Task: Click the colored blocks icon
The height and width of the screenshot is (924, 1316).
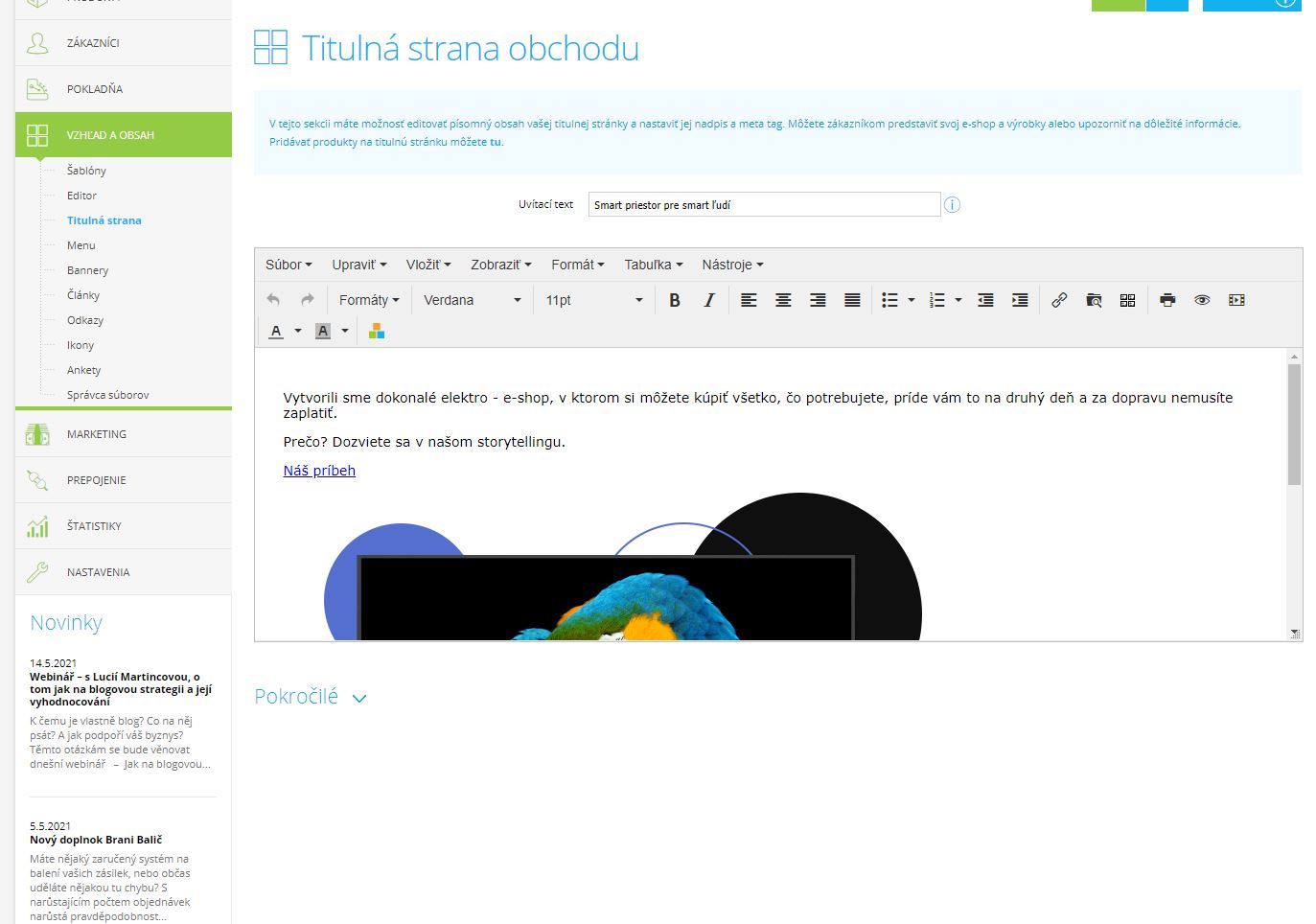Action: [x=377, y=331]
